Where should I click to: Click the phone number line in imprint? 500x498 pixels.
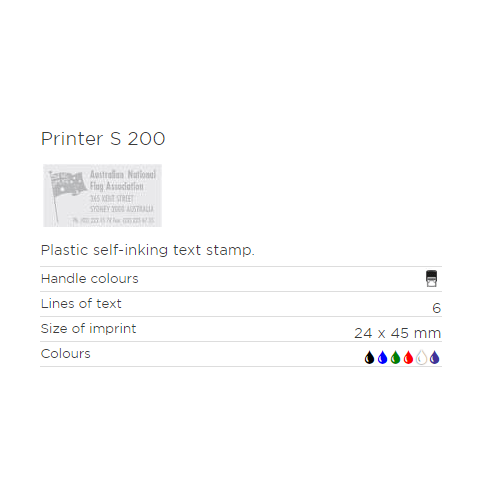pos(113,220)
